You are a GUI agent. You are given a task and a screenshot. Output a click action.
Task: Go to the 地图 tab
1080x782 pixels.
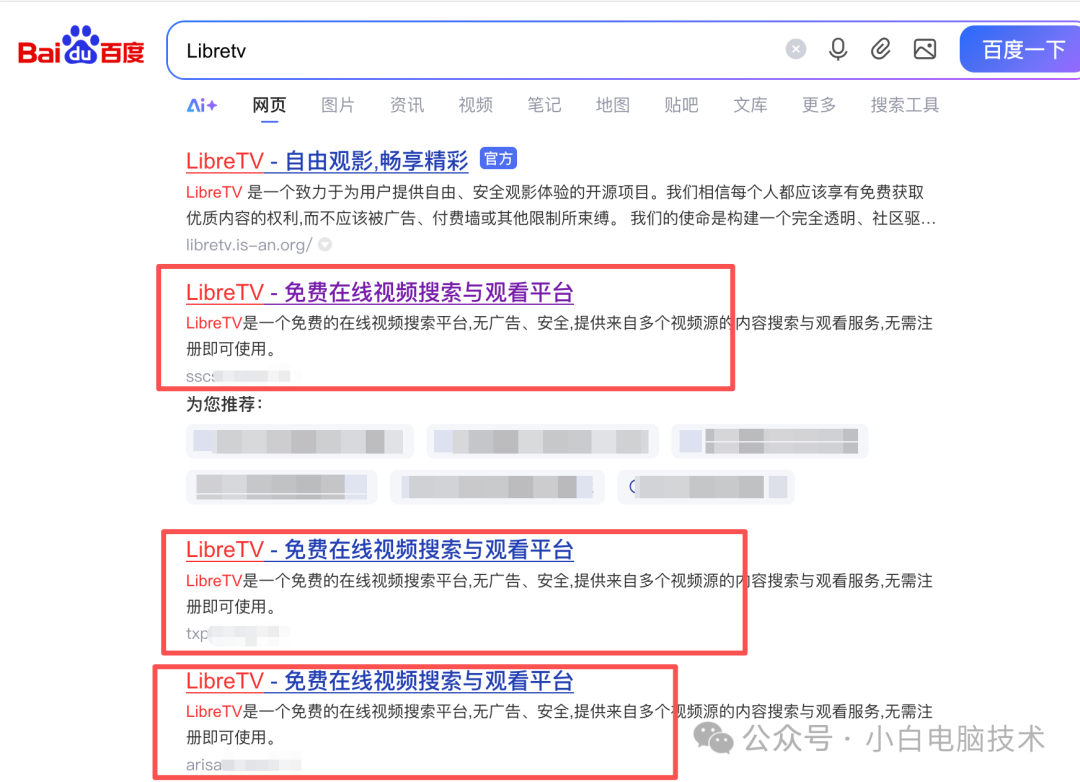pos(613,105)
